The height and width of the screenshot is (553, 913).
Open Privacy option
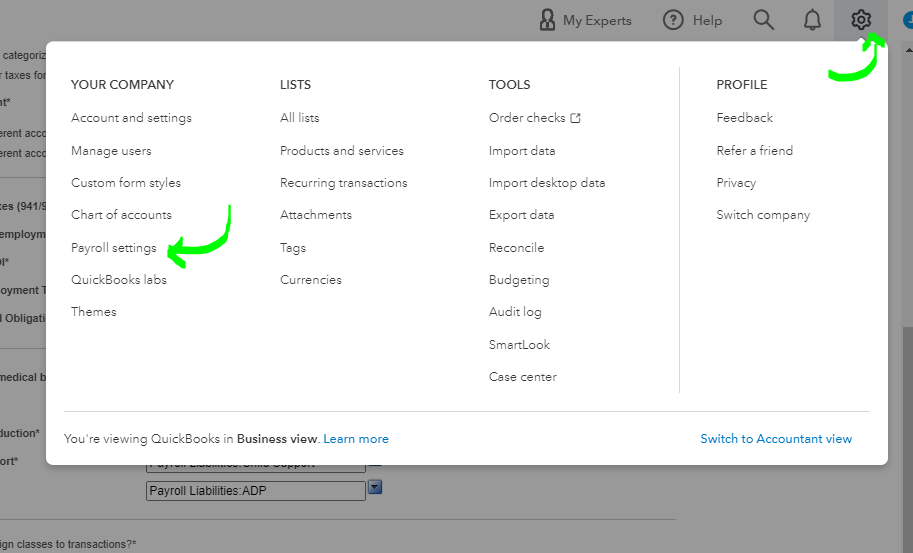tap(736, 183)
